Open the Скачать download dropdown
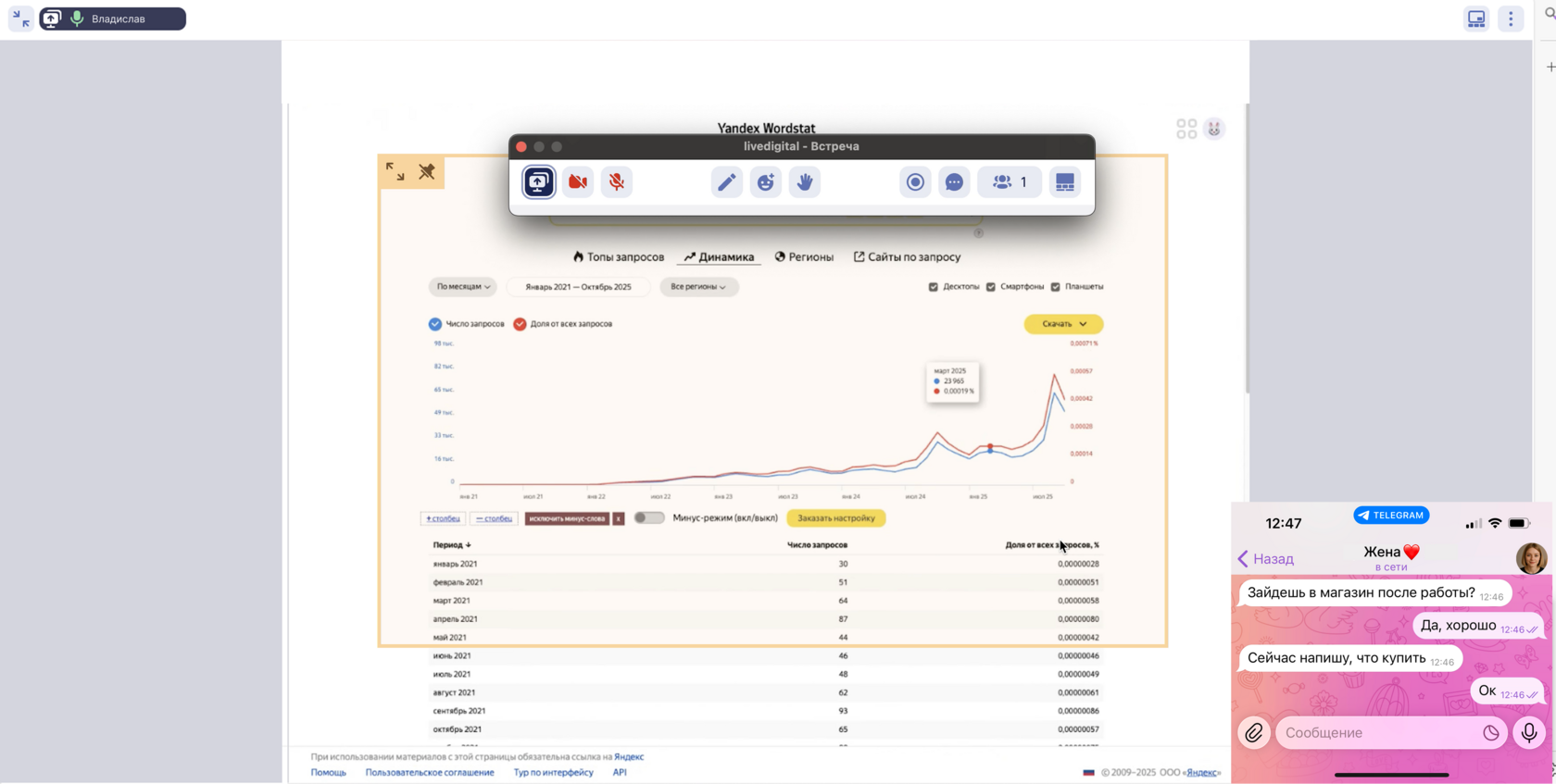Screen dimensions: 1556x784 [x=1063, y=324]
